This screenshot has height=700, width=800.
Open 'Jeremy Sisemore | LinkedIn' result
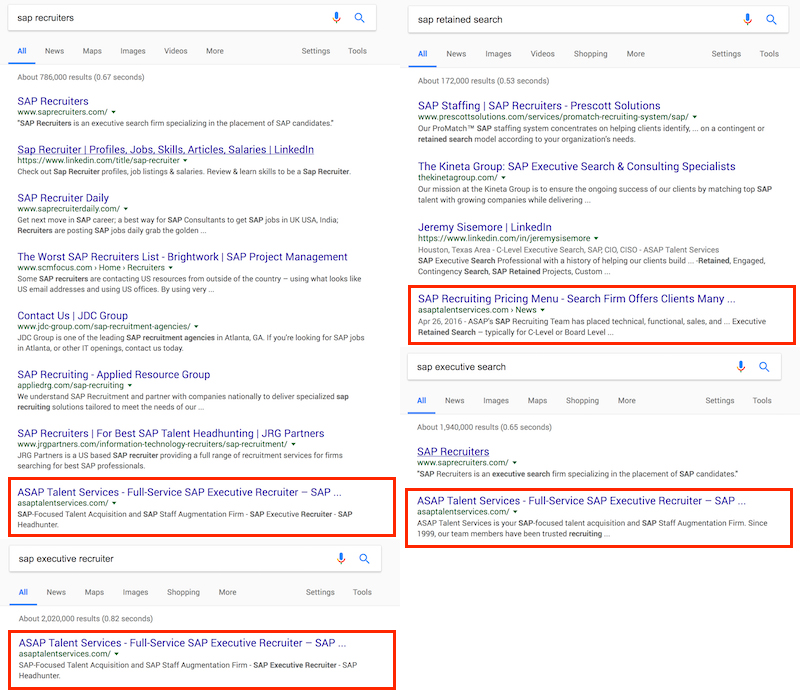485,227
